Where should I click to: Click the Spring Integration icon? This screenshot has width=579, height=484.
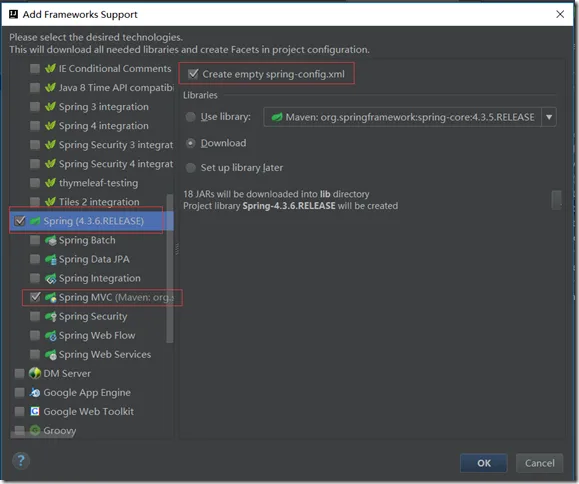(x=51, y=278)
